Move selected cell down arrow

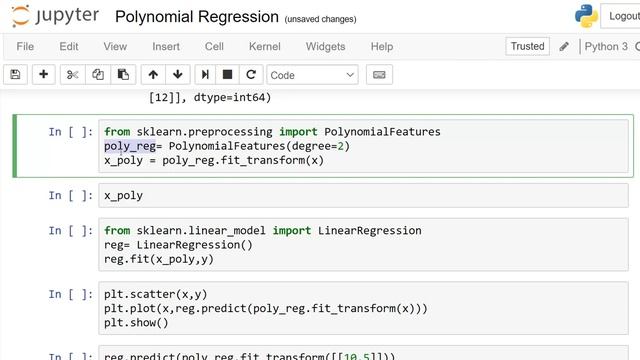coord(178,75)
